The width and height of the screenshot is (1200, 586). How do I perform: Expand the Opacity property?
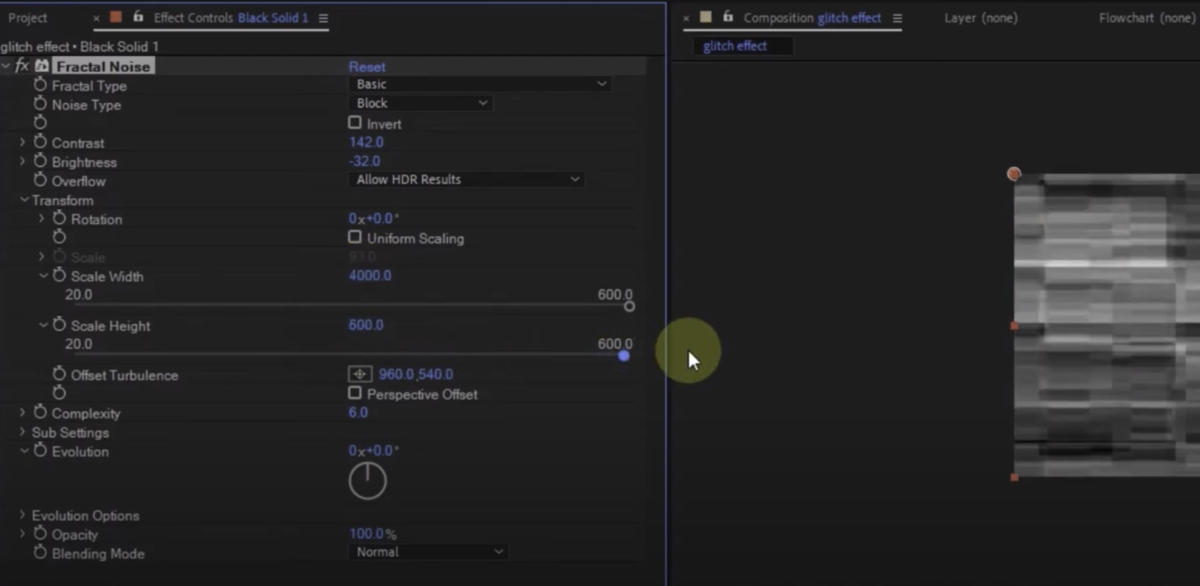(23, 534)
